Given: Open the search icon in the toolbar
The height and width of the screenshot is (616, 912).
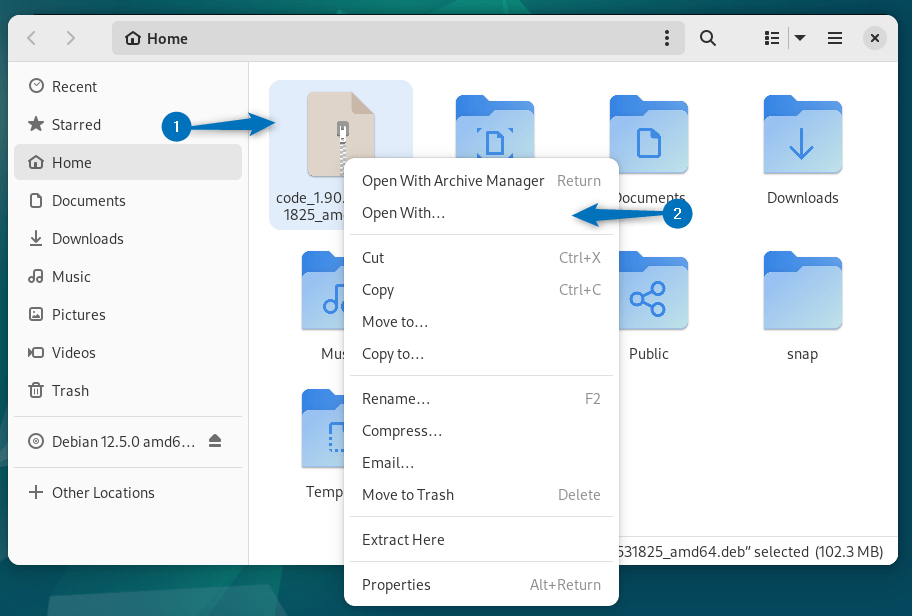Looking at the screenshot, I should (x=707, y=37).
